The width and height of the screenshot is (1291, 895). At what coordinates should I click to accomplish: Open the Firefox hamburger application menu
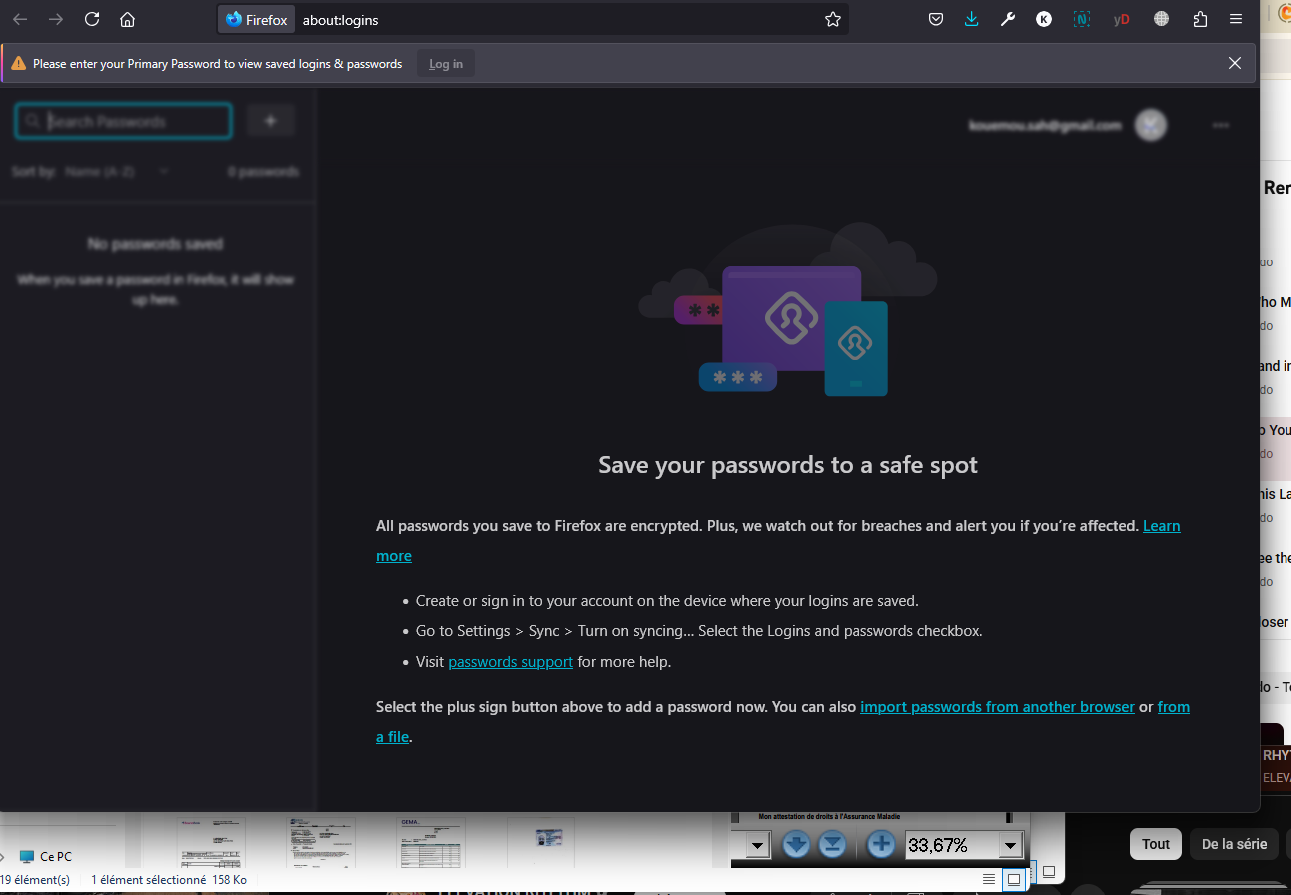tap(1236, 19)
